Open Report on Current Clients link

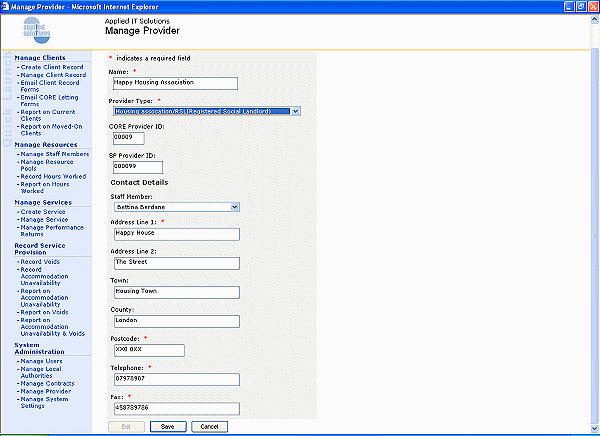point(47,115)
